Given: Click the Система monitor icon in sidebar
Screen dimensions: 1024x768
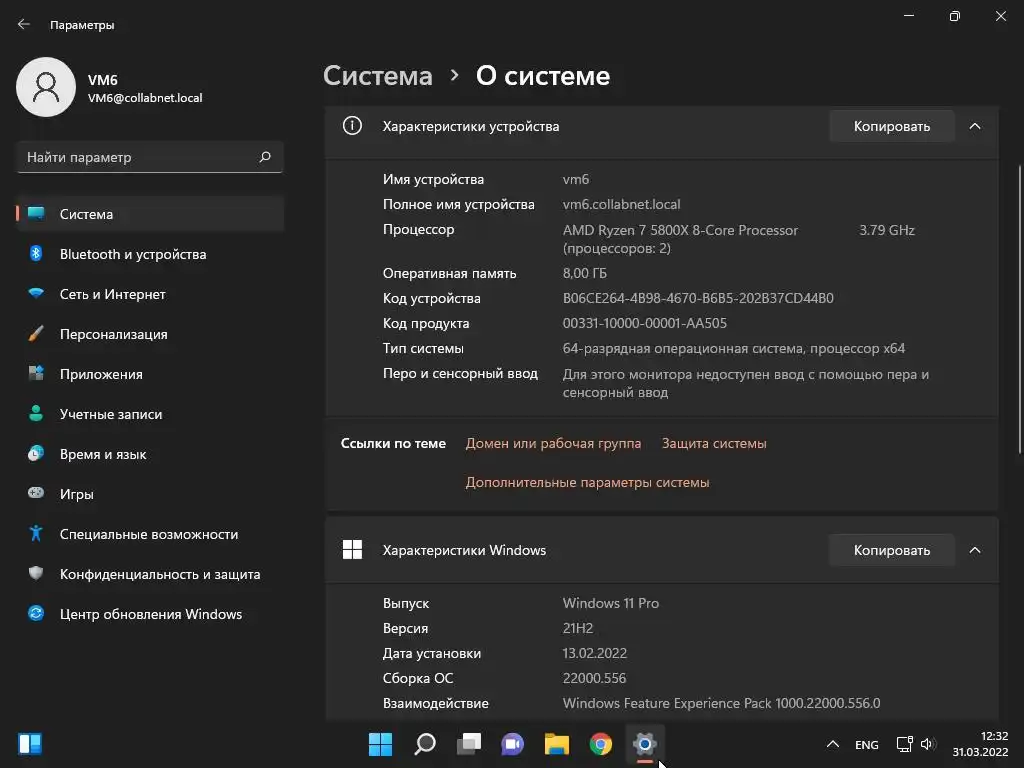Looking at the screenshot, I should point(36,214).
